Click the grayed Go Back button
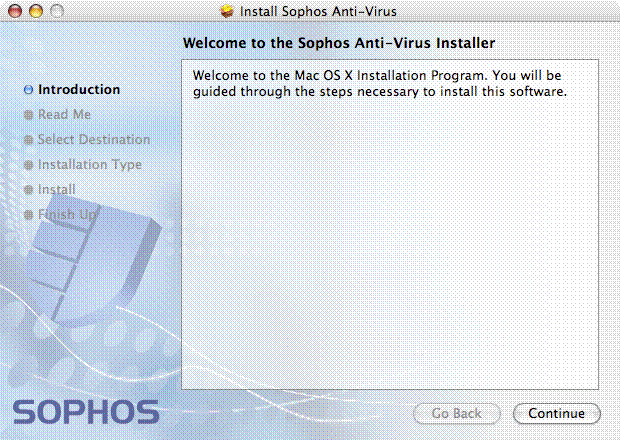 tap(457, 414)
